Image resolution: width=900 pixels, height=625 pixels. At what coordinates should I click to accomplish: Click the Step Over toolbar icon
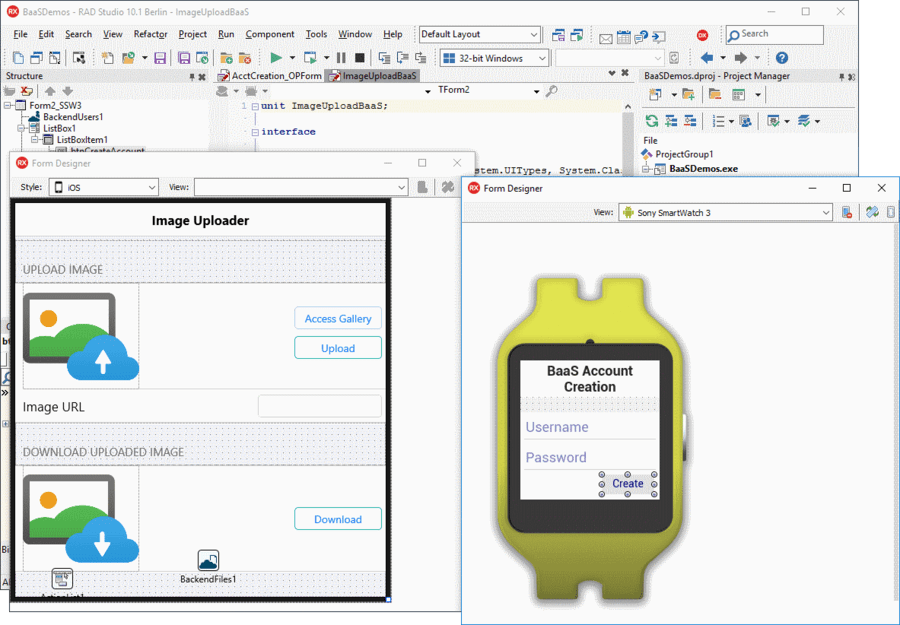pyautogui.click(x=402, y=58)
